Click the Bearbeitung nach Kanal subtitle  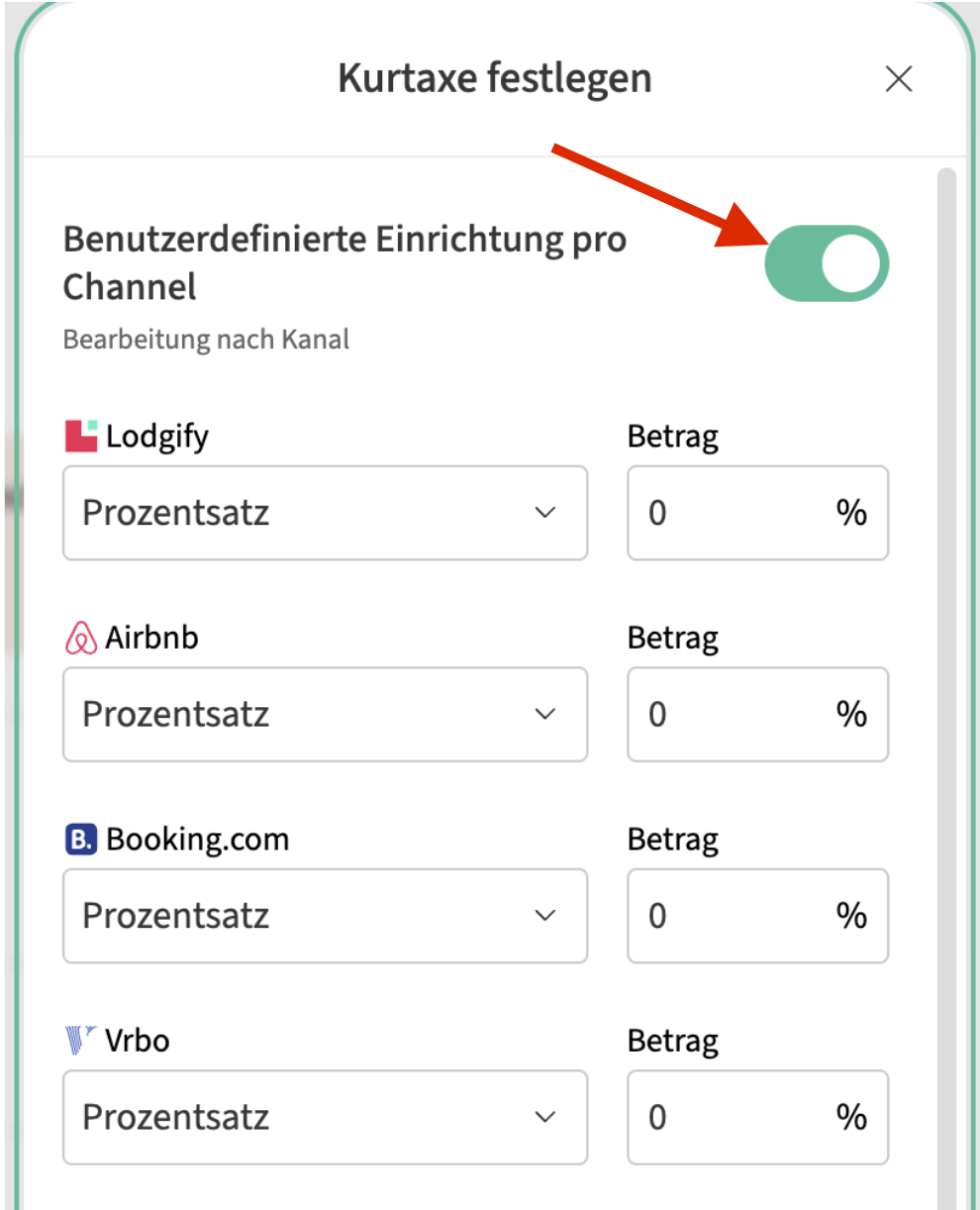click(x=206, y=340)
